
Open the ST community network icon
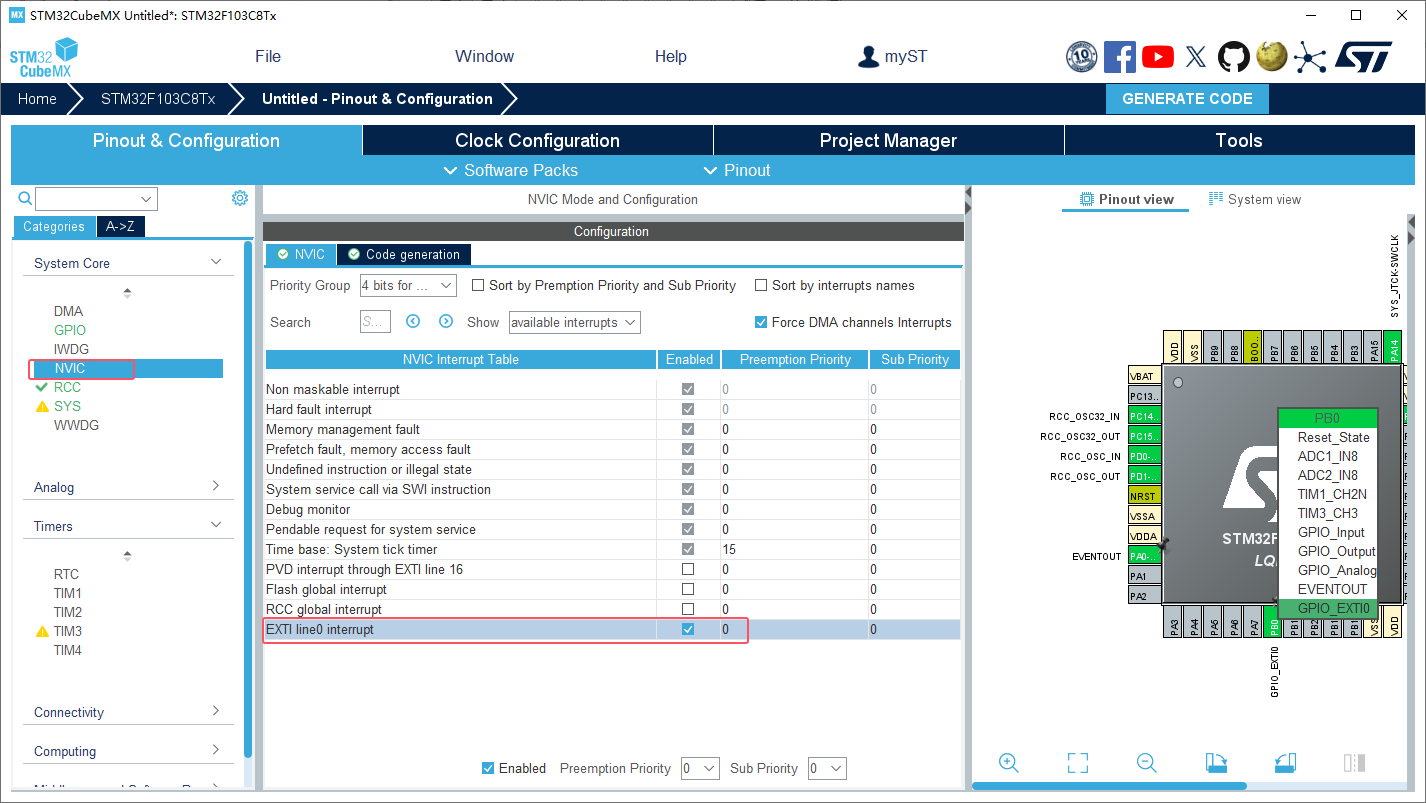[x=1310, y=57]
